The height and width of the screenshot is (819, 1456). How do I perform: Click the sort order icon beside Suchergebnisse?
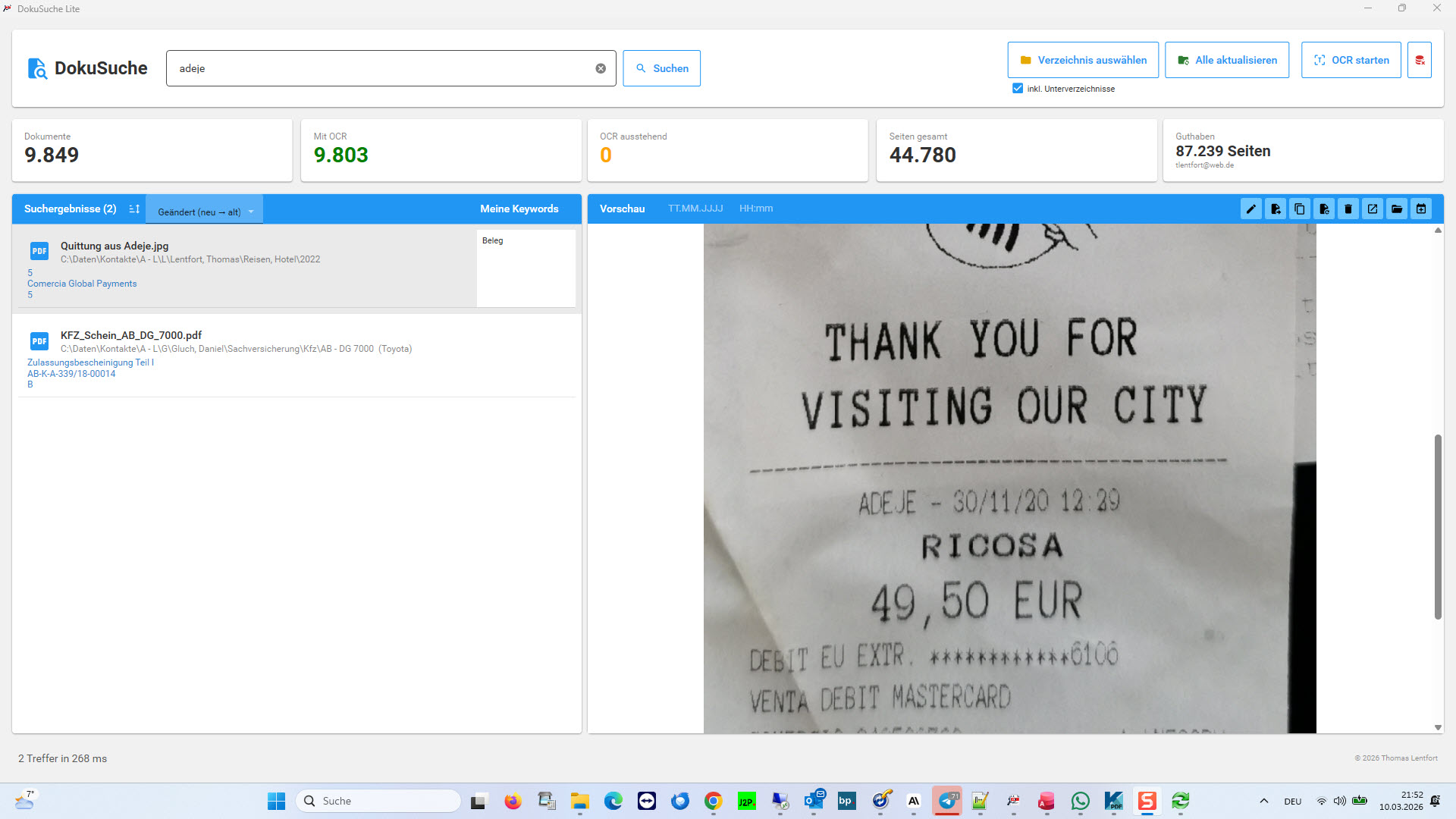[133, 209]
